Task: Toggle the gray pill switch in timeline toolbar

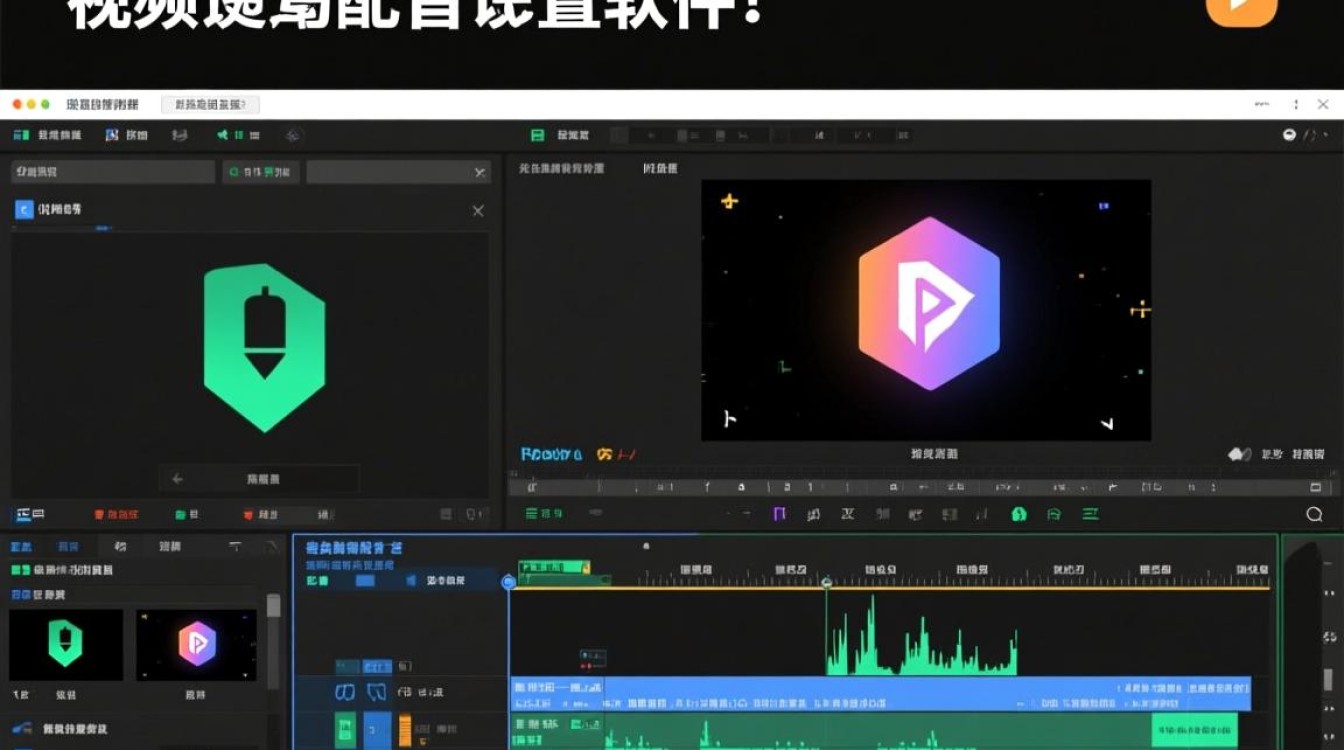Action: pos(596,513)
